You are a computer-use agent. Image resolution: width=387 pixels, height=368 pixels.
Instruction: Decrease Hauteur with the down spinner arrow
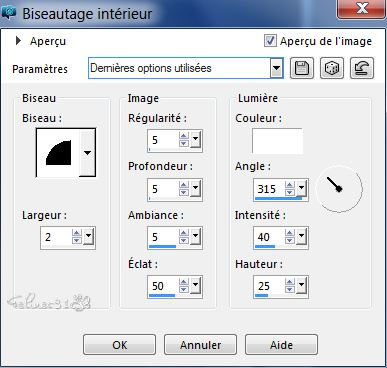coord(290,290)
